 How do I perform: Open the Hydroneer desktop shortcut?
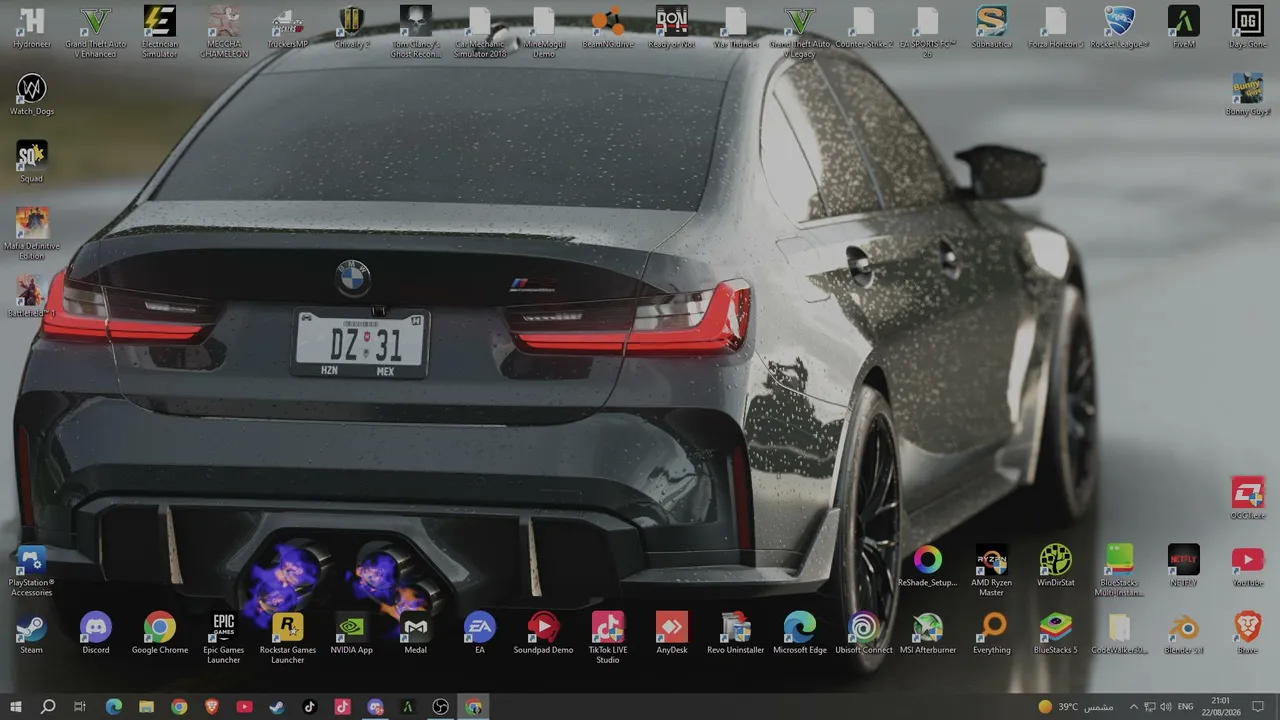32,28
